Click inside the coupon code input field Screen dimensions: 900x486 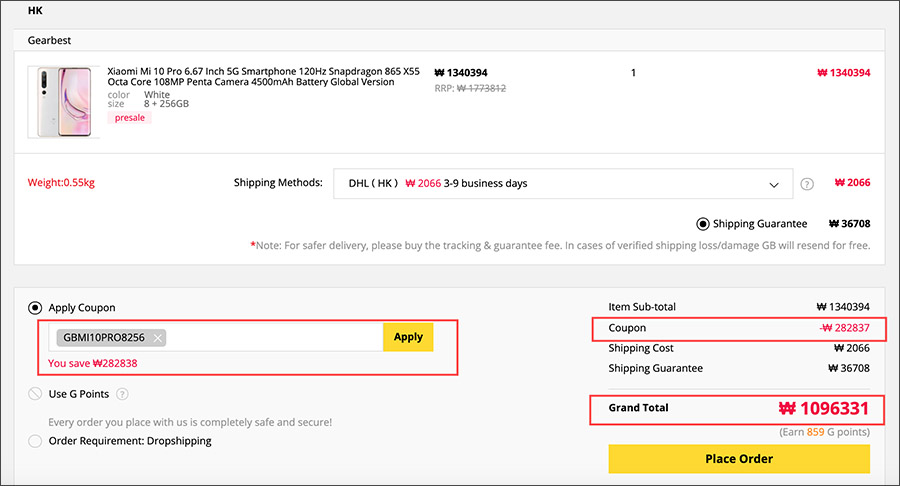pos(216,337)
